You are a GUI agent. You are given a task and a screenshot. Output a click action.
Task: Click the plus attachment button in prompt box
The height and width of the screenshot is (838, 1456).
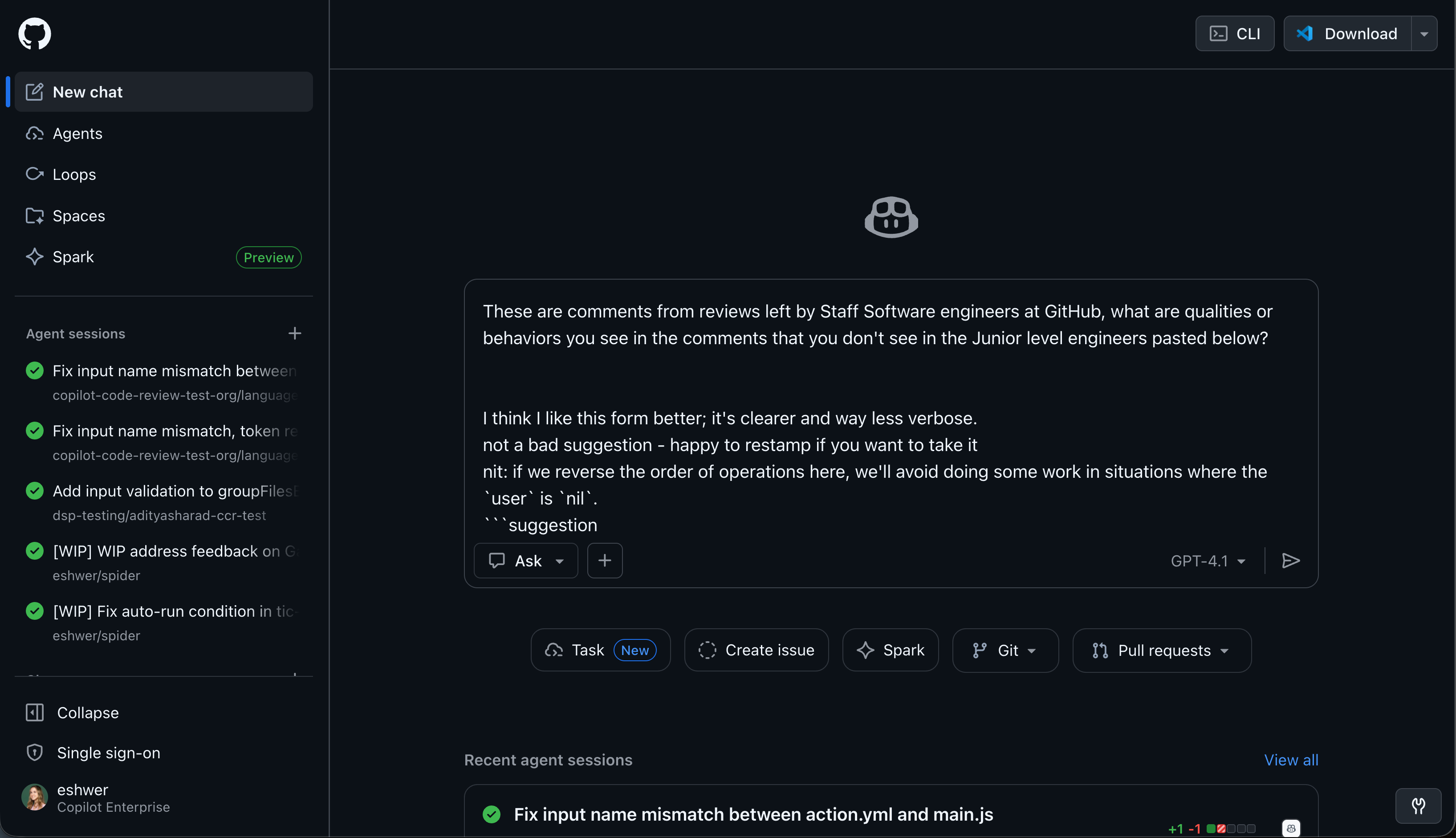tap(604, 561)
